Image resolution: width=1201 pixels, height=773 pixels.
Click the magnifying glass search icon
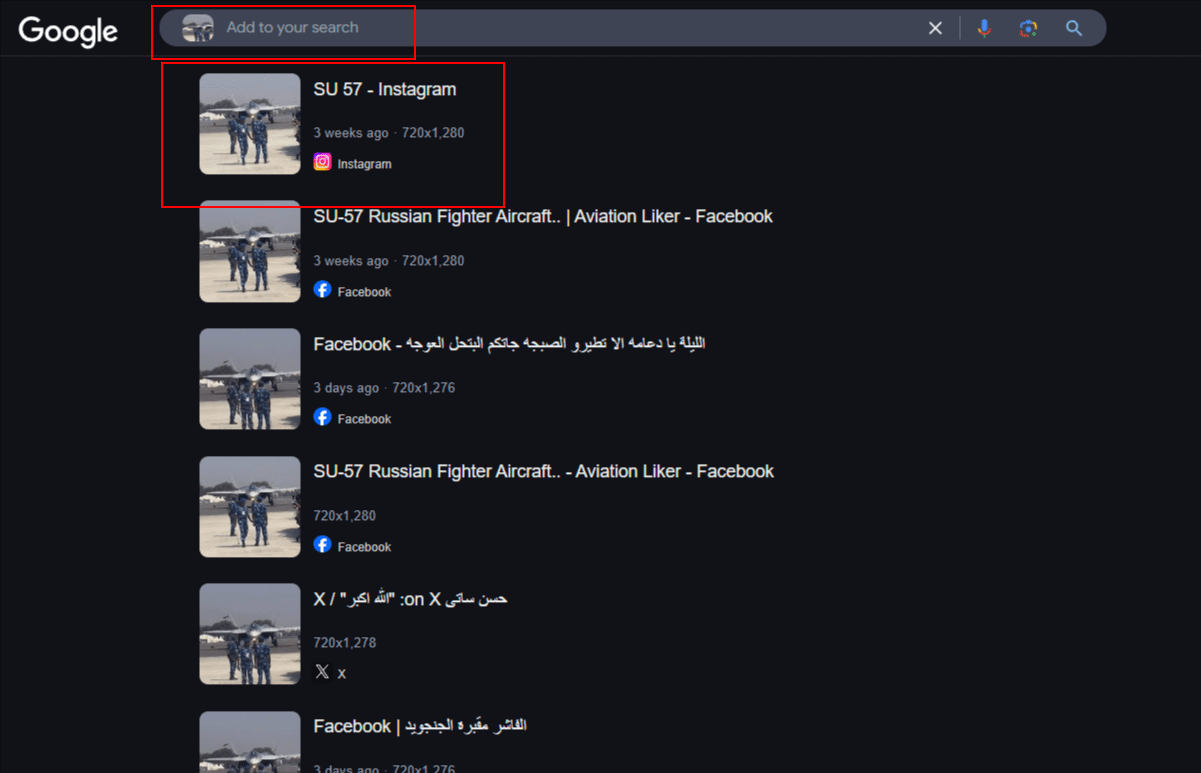[1074, 28]
